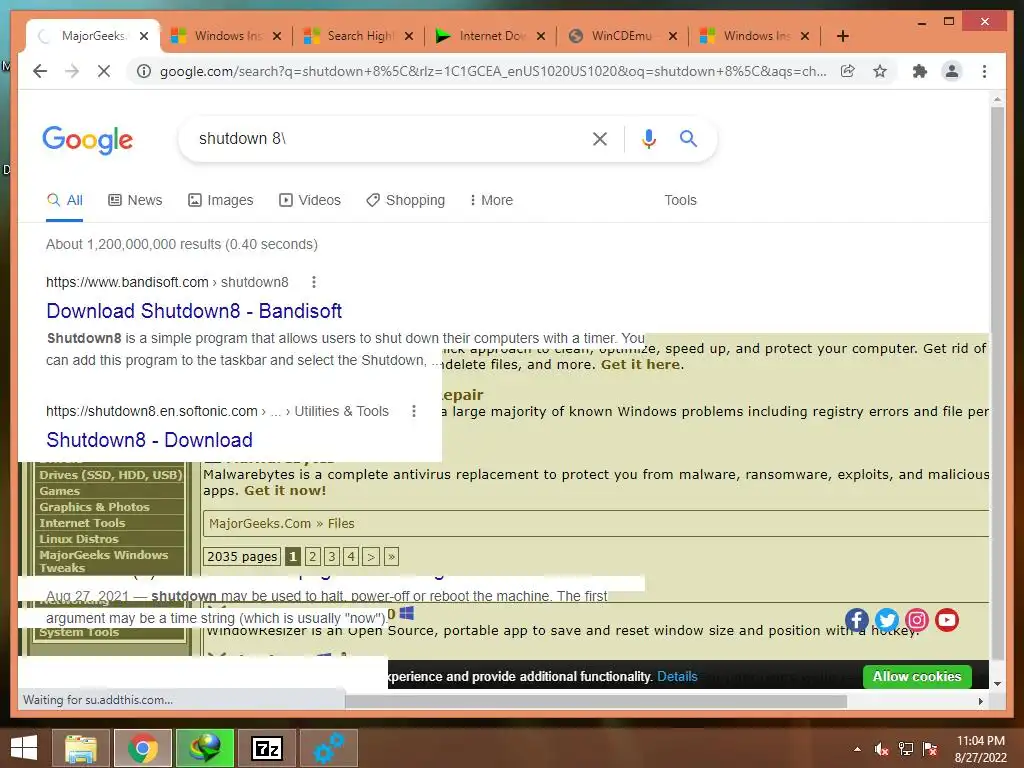Click the forward navigation arrow

(72, 71)
